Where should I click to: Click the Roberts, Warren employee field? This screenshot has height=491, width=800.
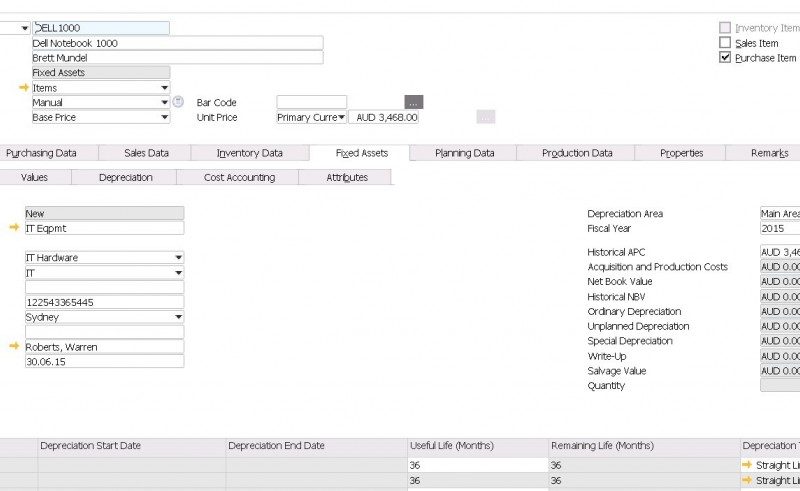(x=105, y=347)
